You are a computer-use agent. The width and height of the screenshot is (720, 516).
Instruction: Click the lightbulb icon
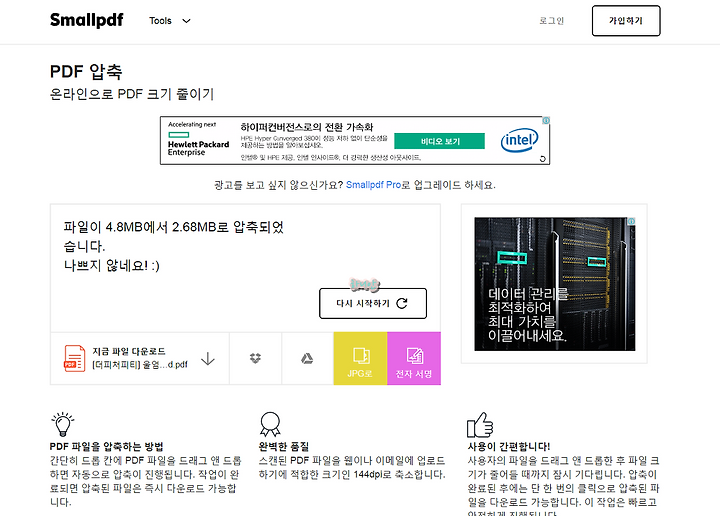pyautogui.click(x=63, y=424)
